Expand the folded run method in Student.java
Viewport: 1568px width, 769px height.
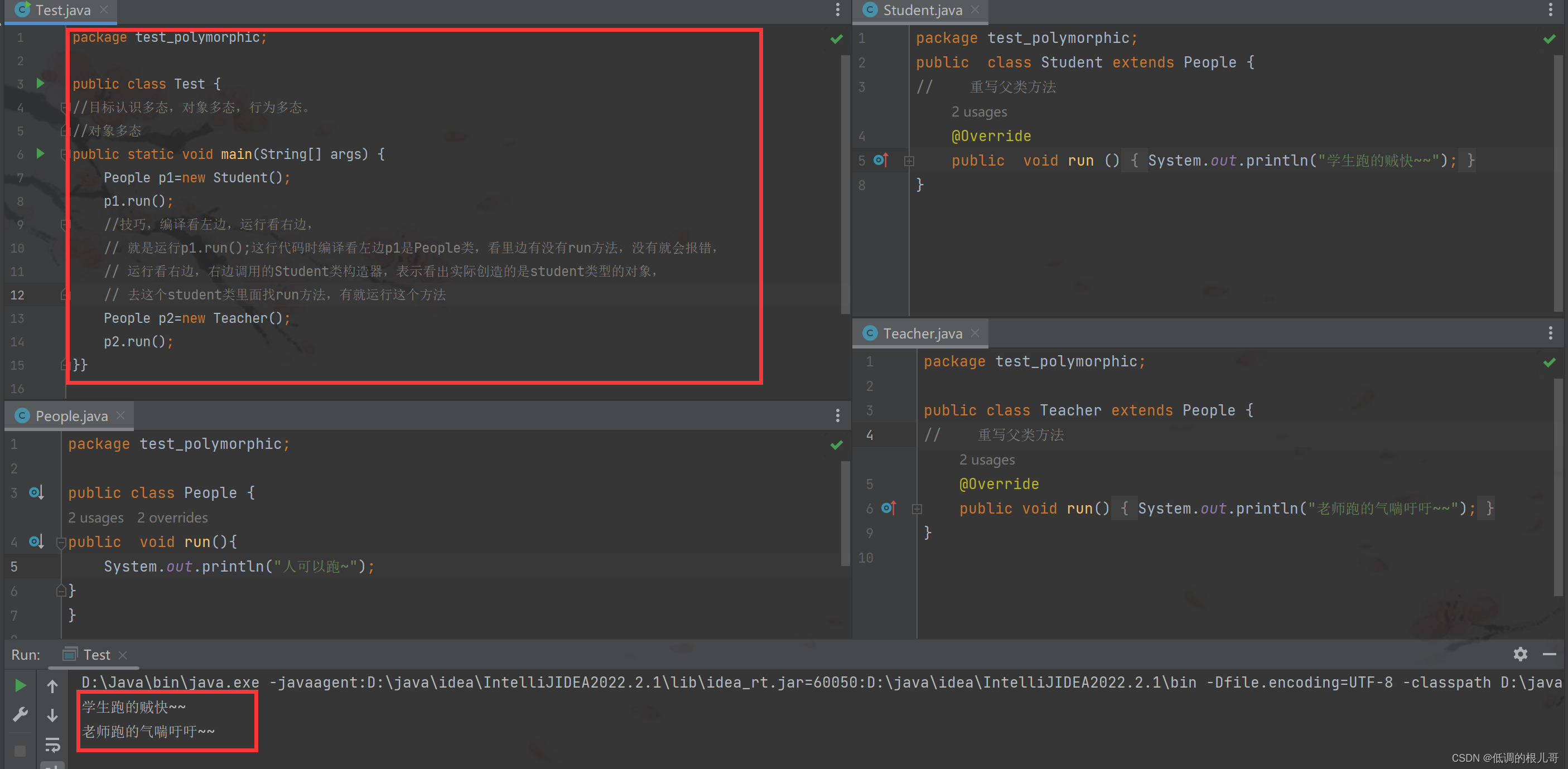coord(909,161)
